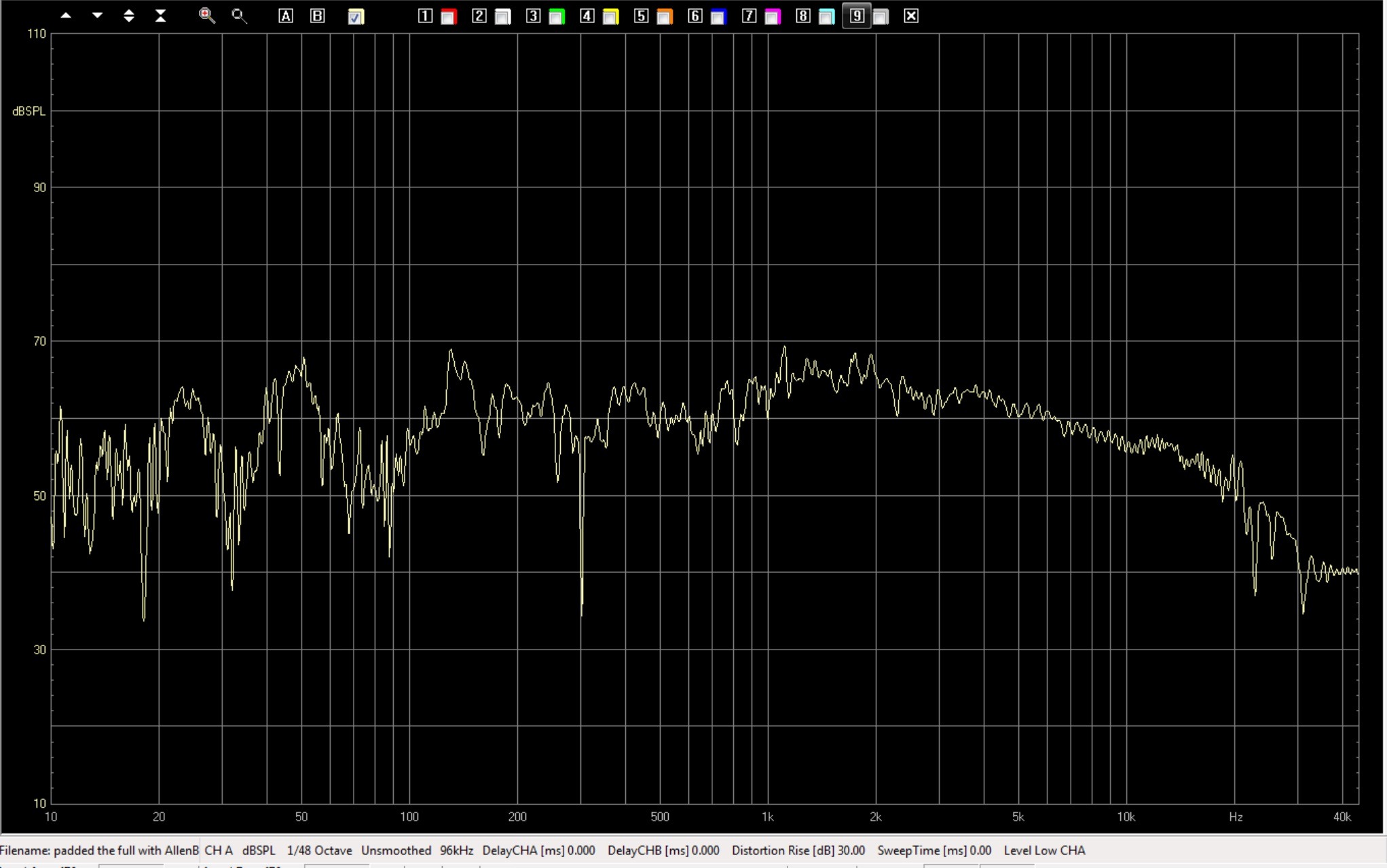
Task: Click the 'DelayCHB [ms] 0.000' status entry
Action: (x=663, y=850)
